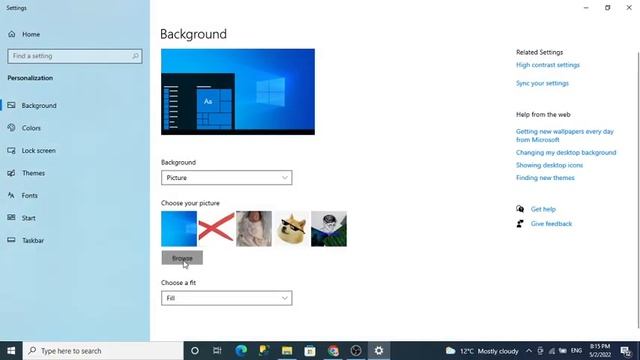
Task: Launch Microsoft Edge from taskbar
Action: click(x=241, y=351)
